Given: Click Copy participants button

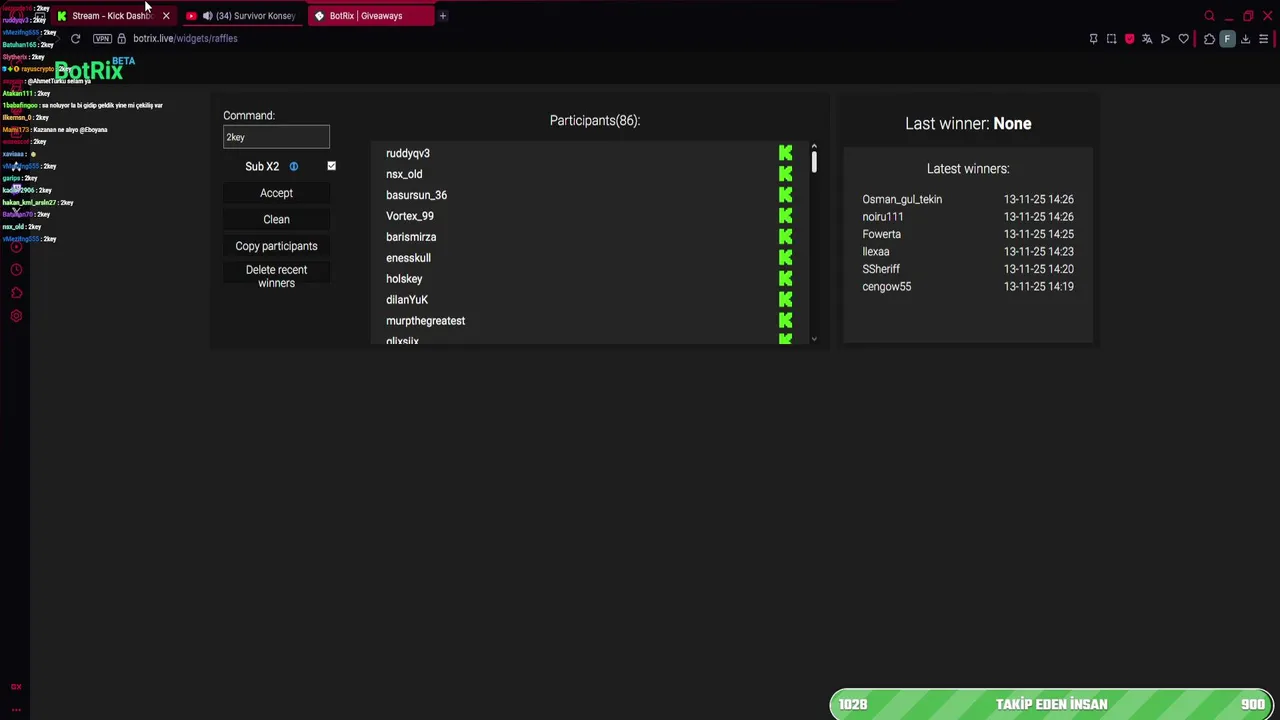Looking at the screenshot, I should (x=276, y=246).
